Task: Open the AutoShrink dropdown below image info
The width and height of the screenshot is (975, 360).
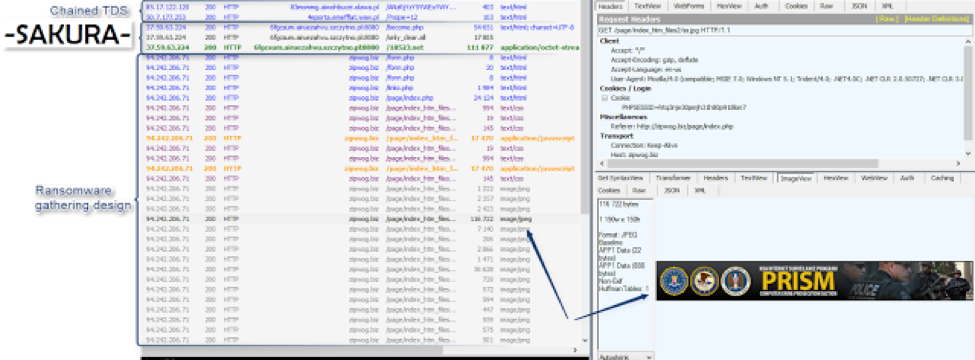Action: [x=626, y=357]
